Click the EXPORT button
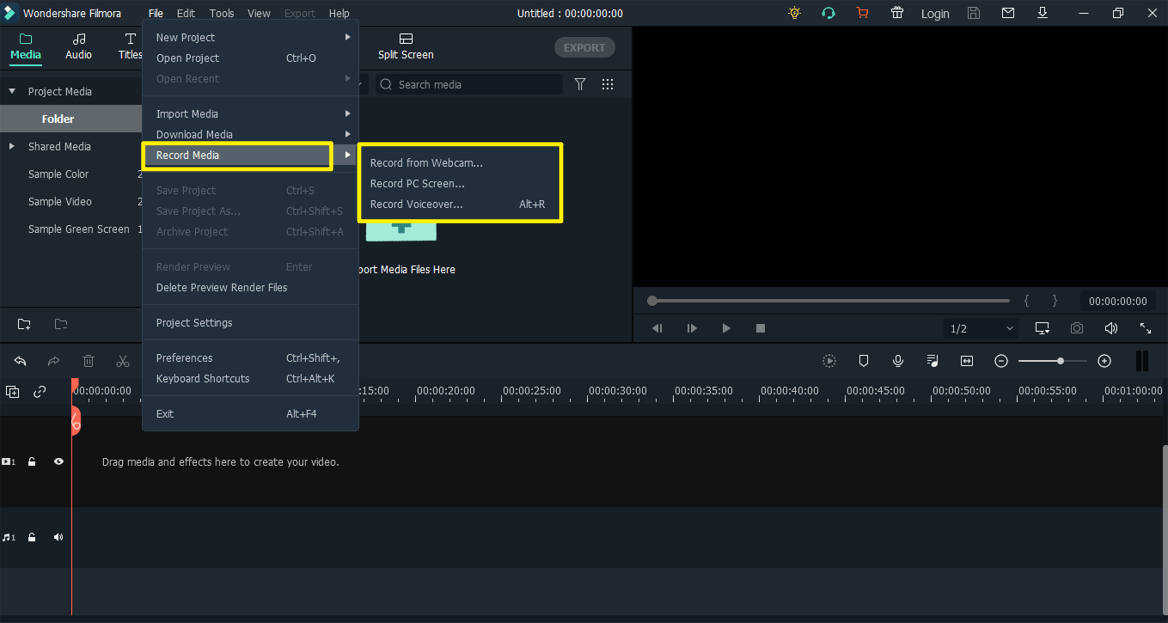 (584, 48)
